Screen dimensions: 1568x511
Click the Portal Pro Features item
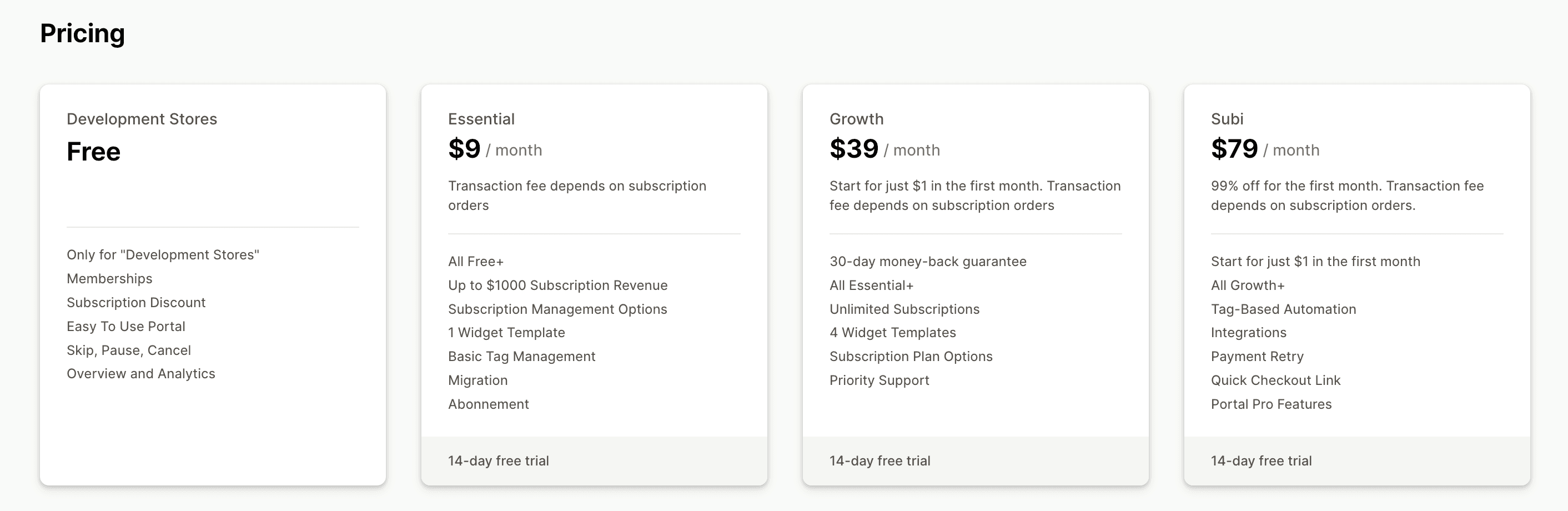1271,404
